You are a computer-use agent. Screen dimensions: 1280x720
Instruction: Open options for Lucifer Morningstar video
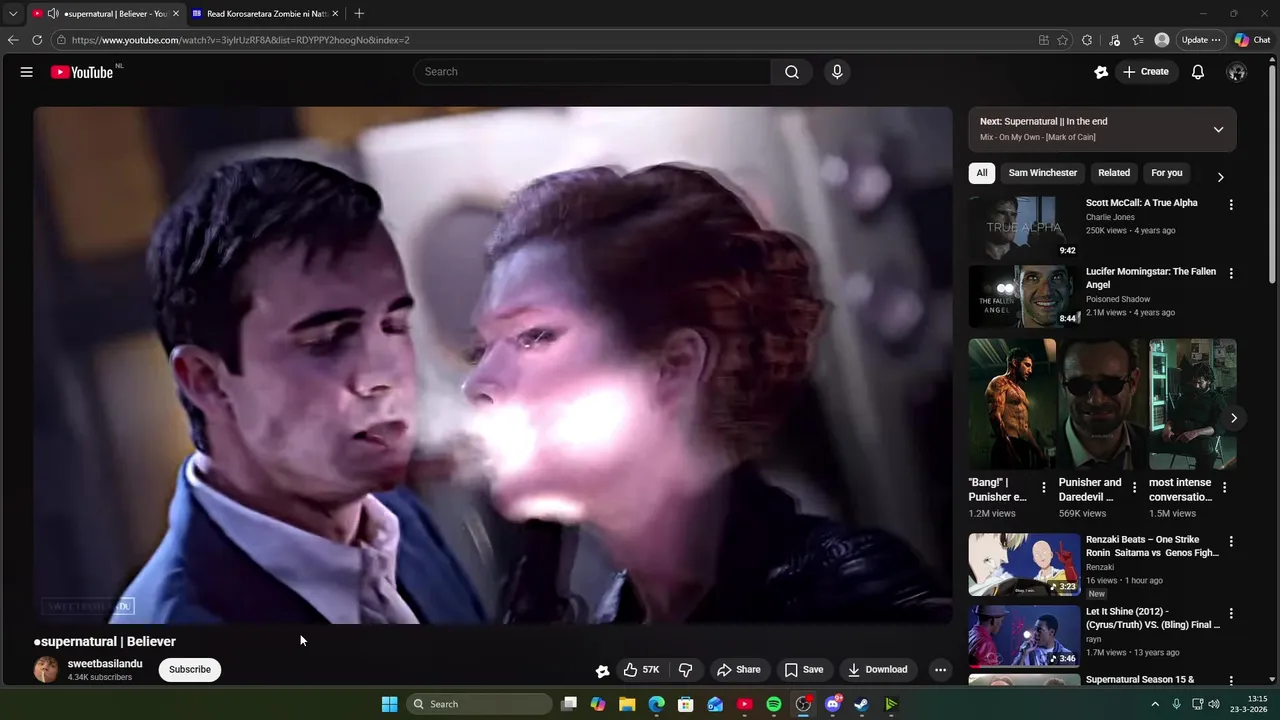pos(1231,273)
